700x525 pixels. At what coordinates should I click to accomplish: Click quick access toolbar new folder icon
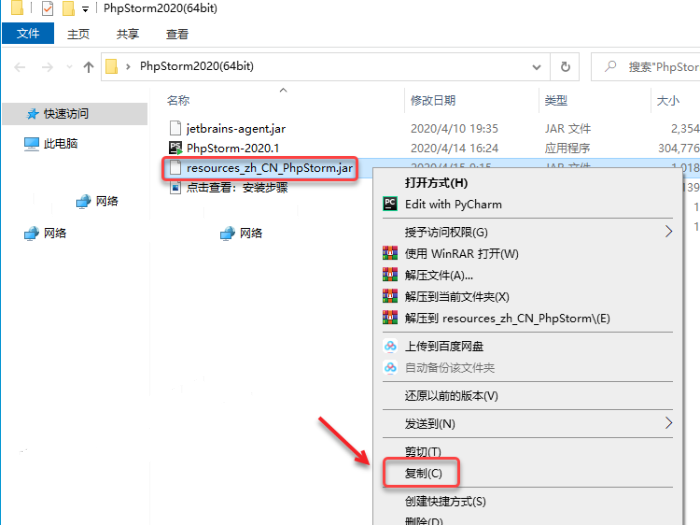tap(68, 8)
